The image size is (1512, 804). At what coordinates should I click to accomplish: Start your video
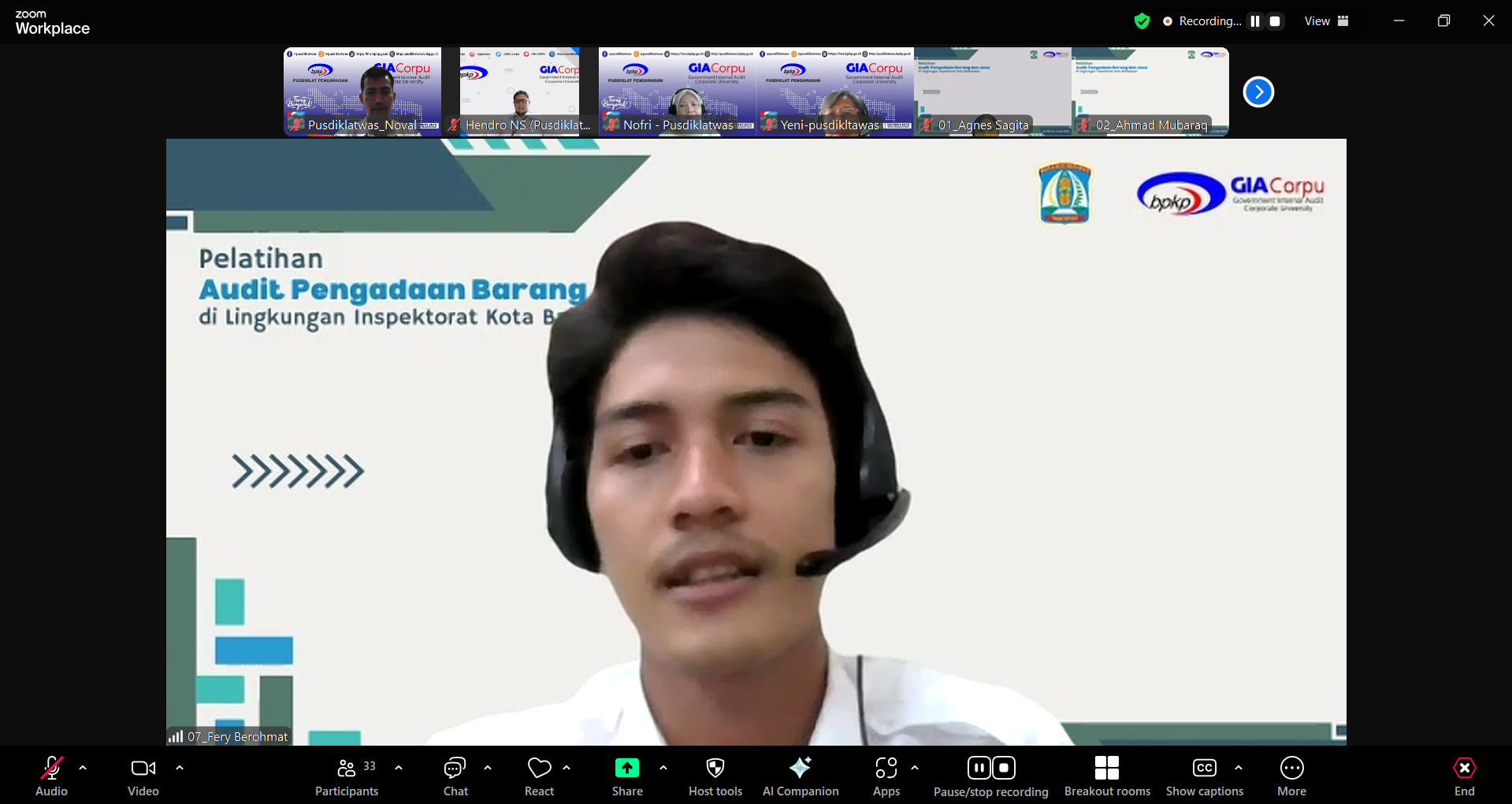click(143, 776)
